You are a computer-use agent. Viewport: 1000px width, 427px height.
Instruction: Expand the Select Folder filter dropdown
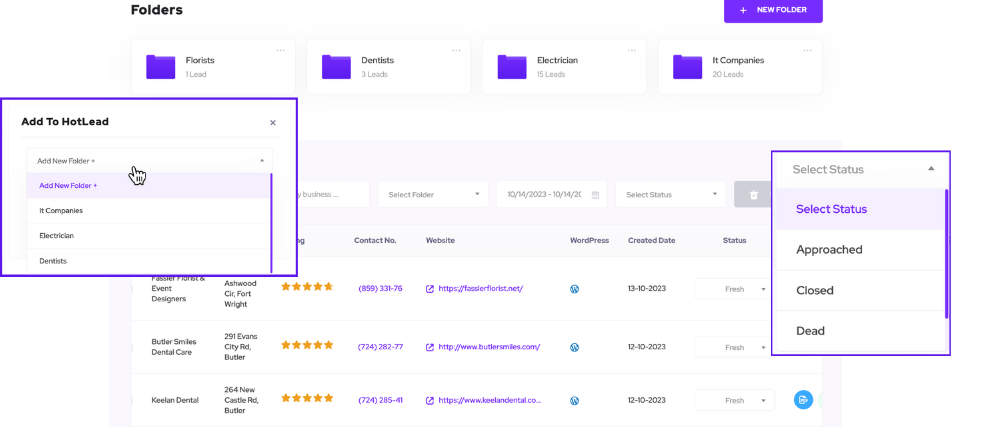click(433, 195)
